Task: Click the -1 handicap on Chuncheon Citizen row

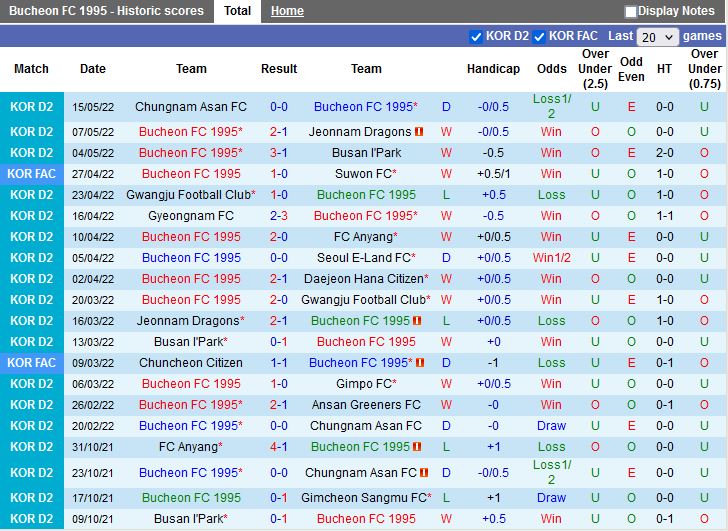Action: pyautogui.click(x=494, y=363)
